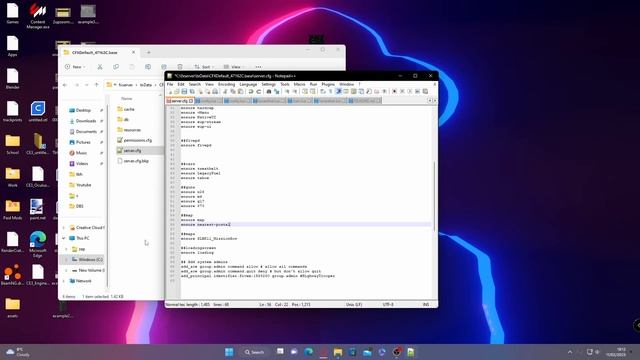Click the Rename icon in File Explorer toolbar
This screenshot has height=360, width=640.
148,67
